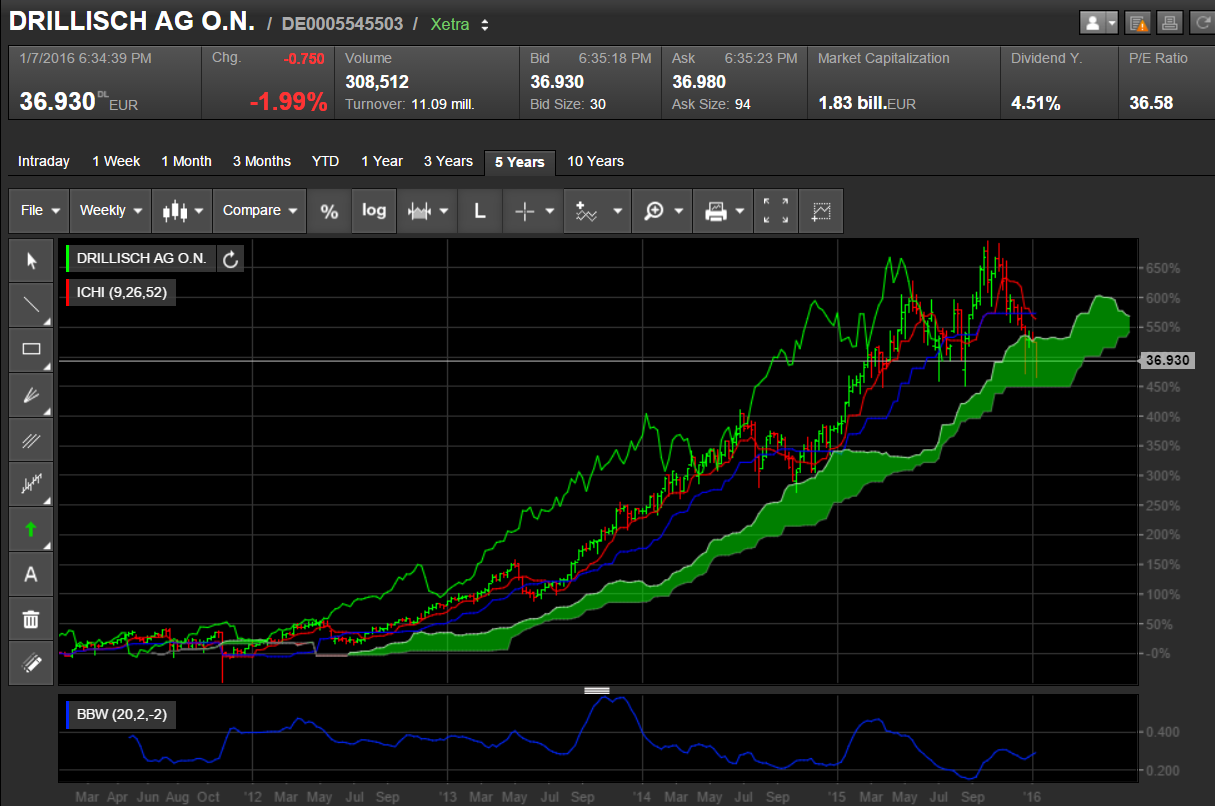Open the chart print dropdown

click(725, 211)
